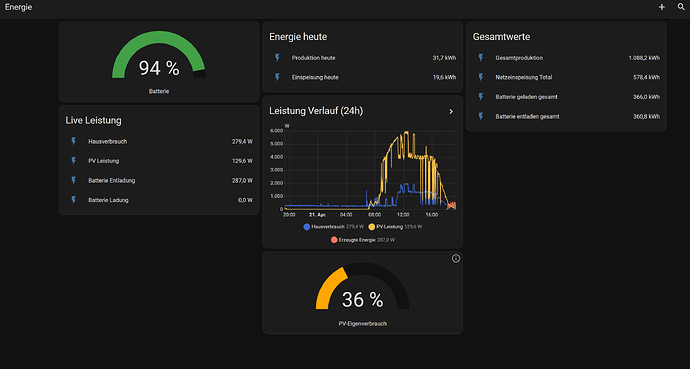Image resolution: width=690 pixels, height=369 pixels.
Task: Click the 366,0 kWh value
Action: tap(646, 97)
